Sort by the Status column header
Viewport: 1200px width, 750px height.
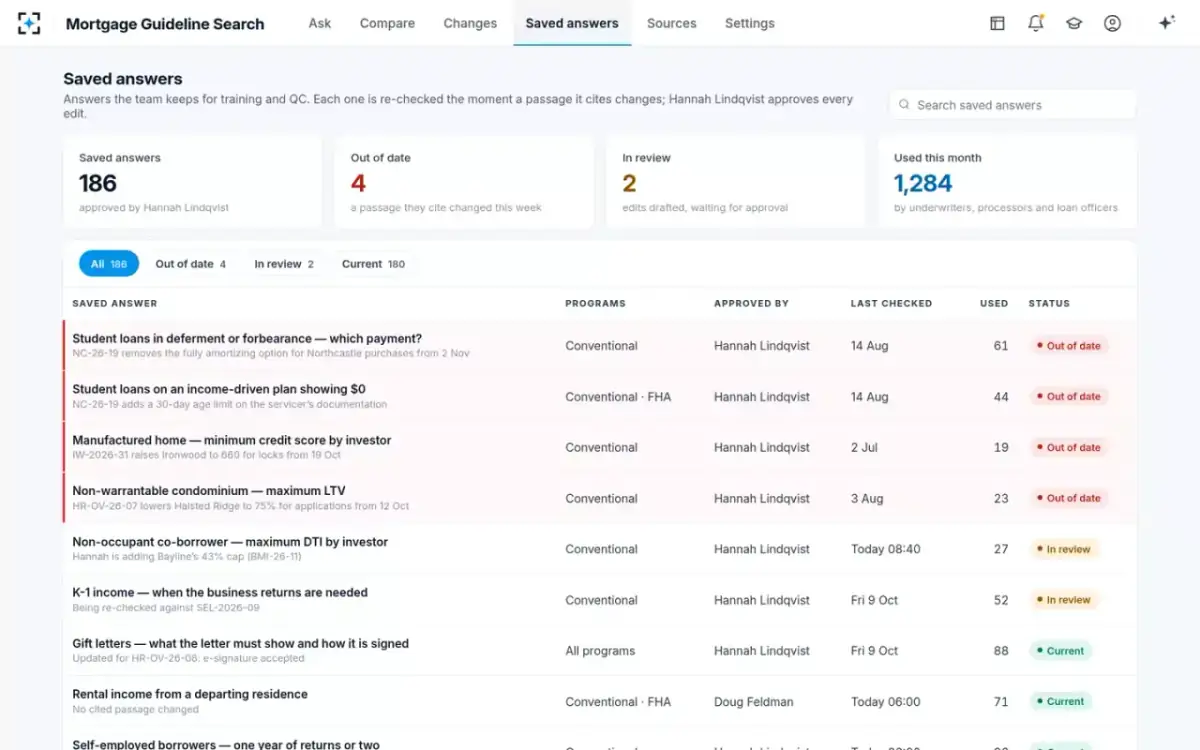(1049, 303)
